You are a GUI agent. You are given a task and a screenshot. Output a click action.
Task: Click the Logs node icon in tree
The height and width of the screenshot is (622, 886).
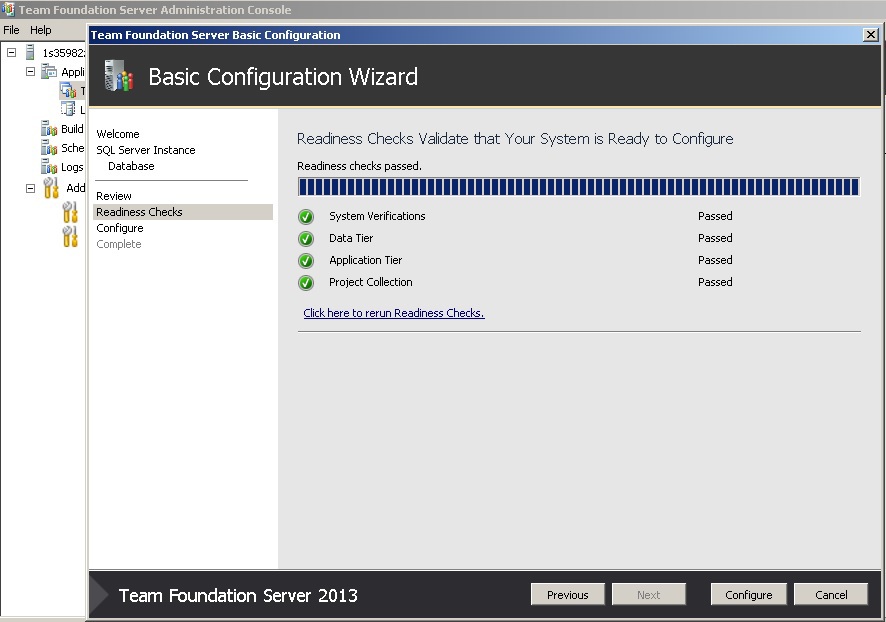coord(49,167)
